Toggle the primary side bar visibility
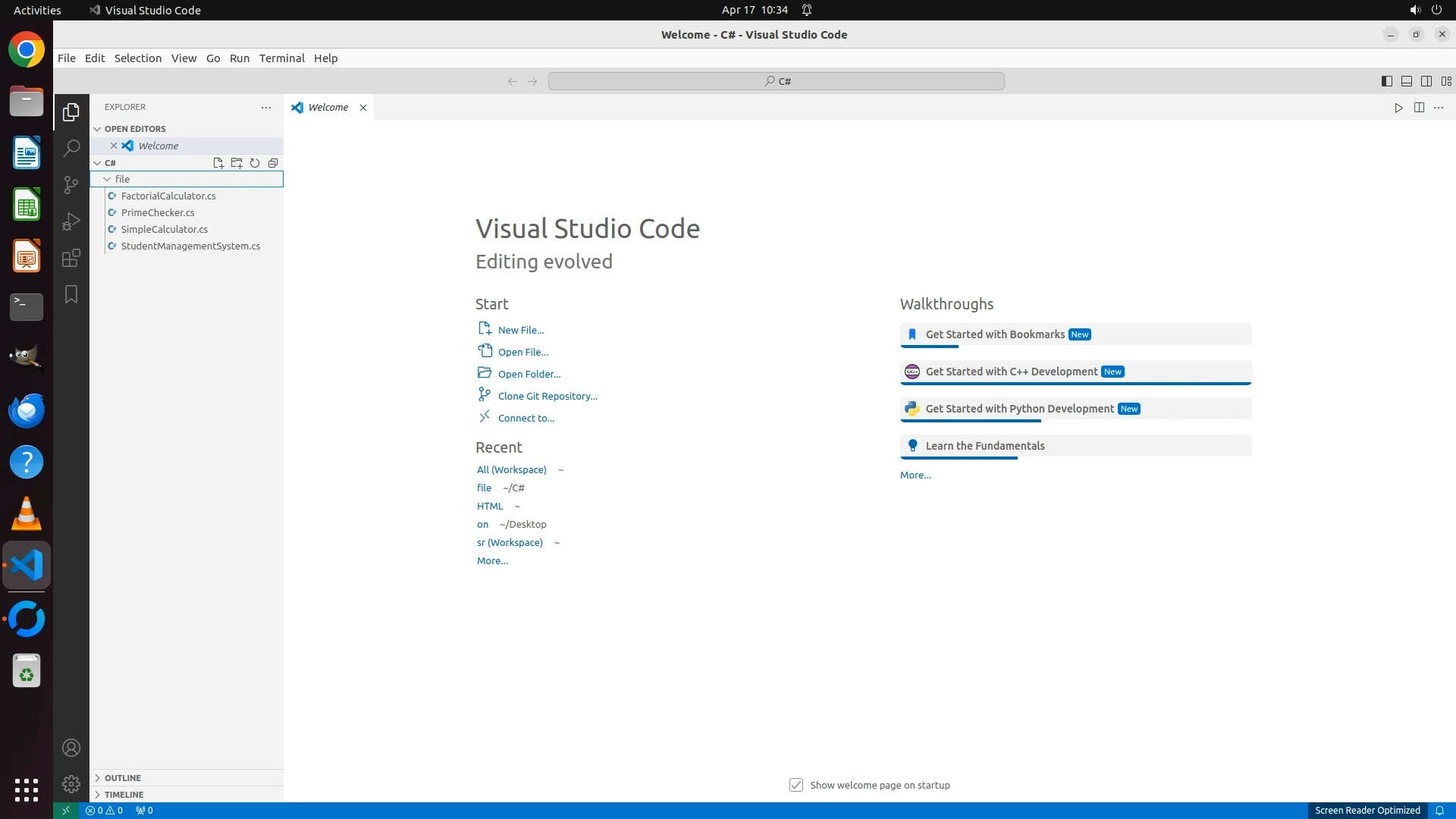This screenshot has height=819, width=1456. click(1386, 81)
